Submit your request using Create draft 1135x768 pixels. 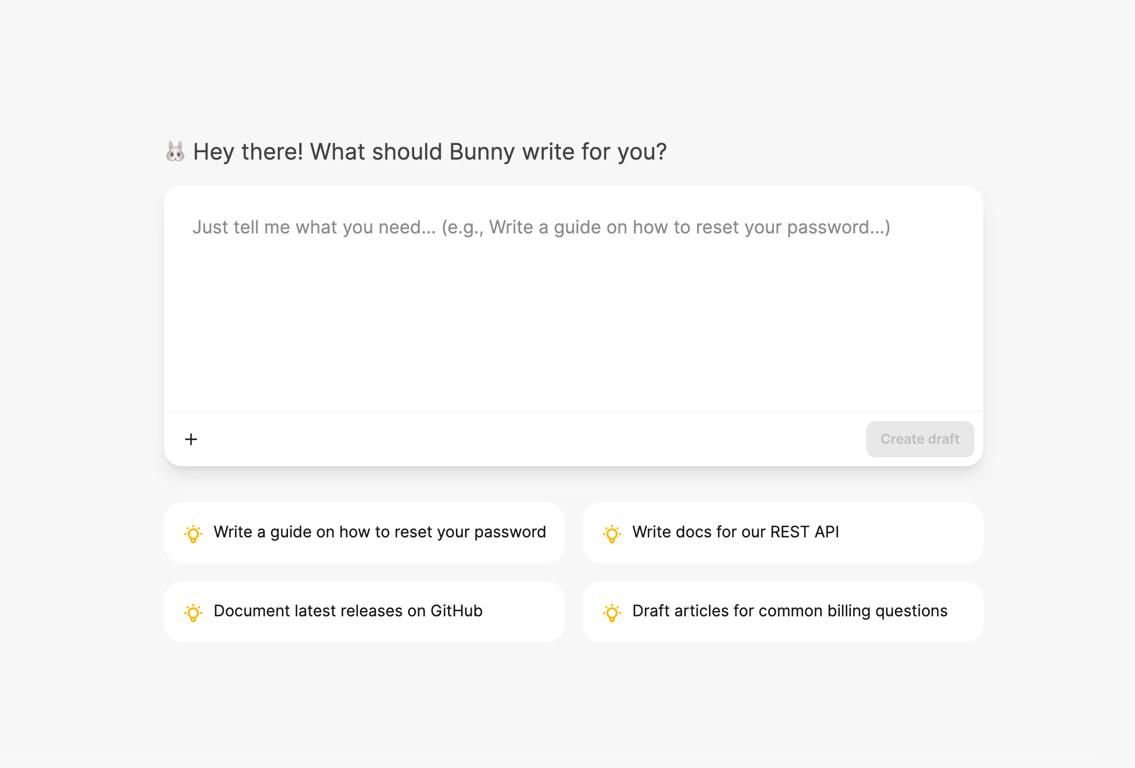tap(919, 439)
